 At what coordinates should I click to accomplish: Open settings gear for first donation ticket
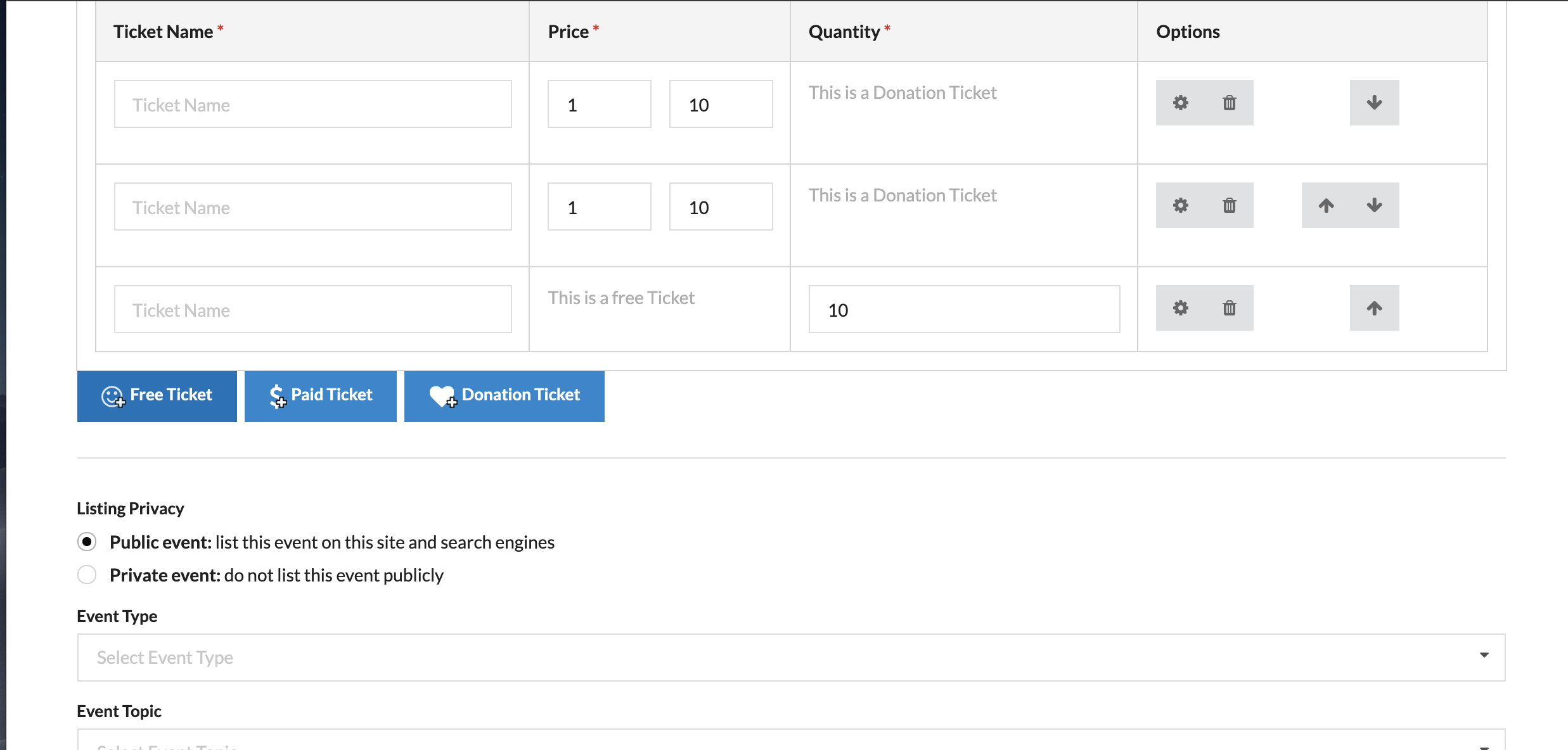click(1180, 103)
